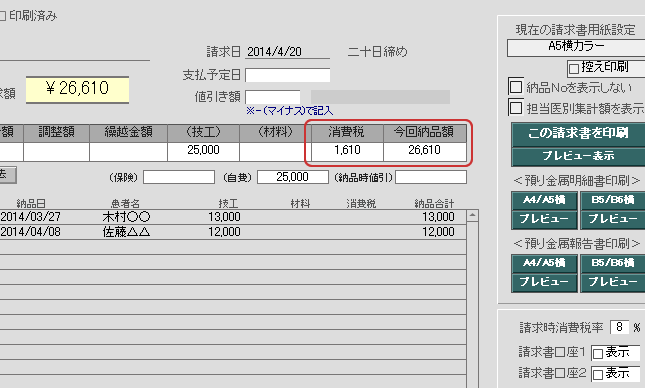The height and width of the screenshot is (388, 645).
Task: Click the 二十日締め label
Action: (x=378, y=52)
